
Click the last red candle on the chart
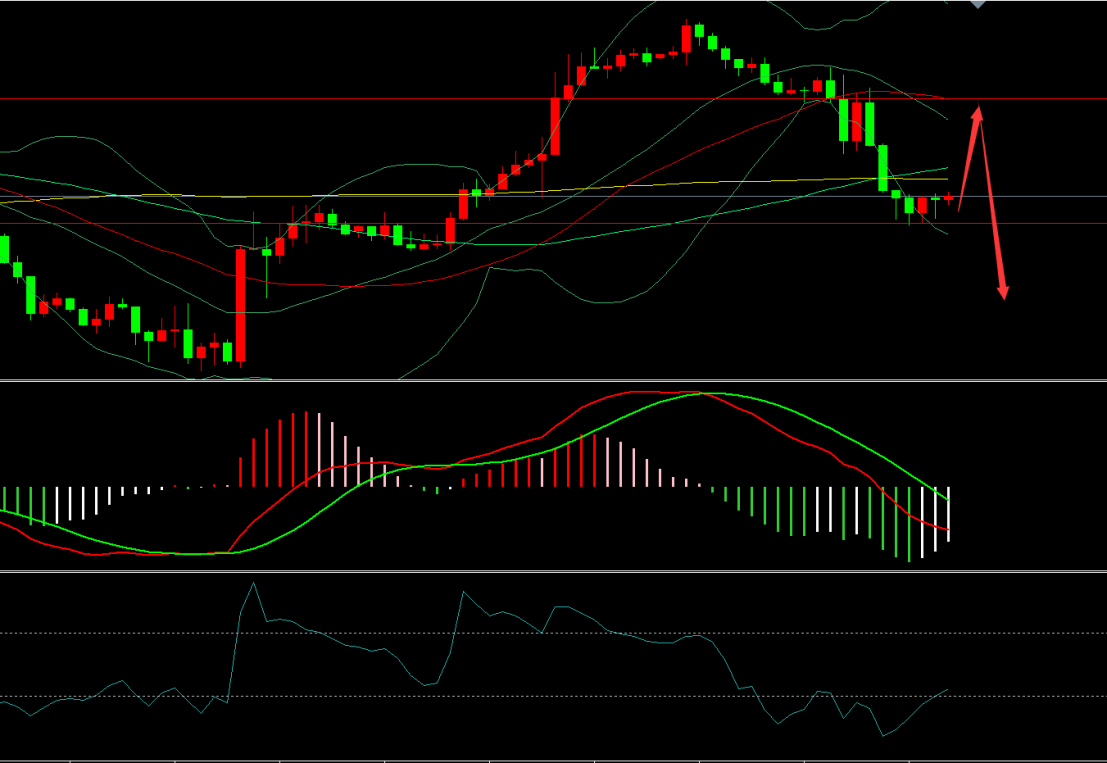click(x=948, y=198)
